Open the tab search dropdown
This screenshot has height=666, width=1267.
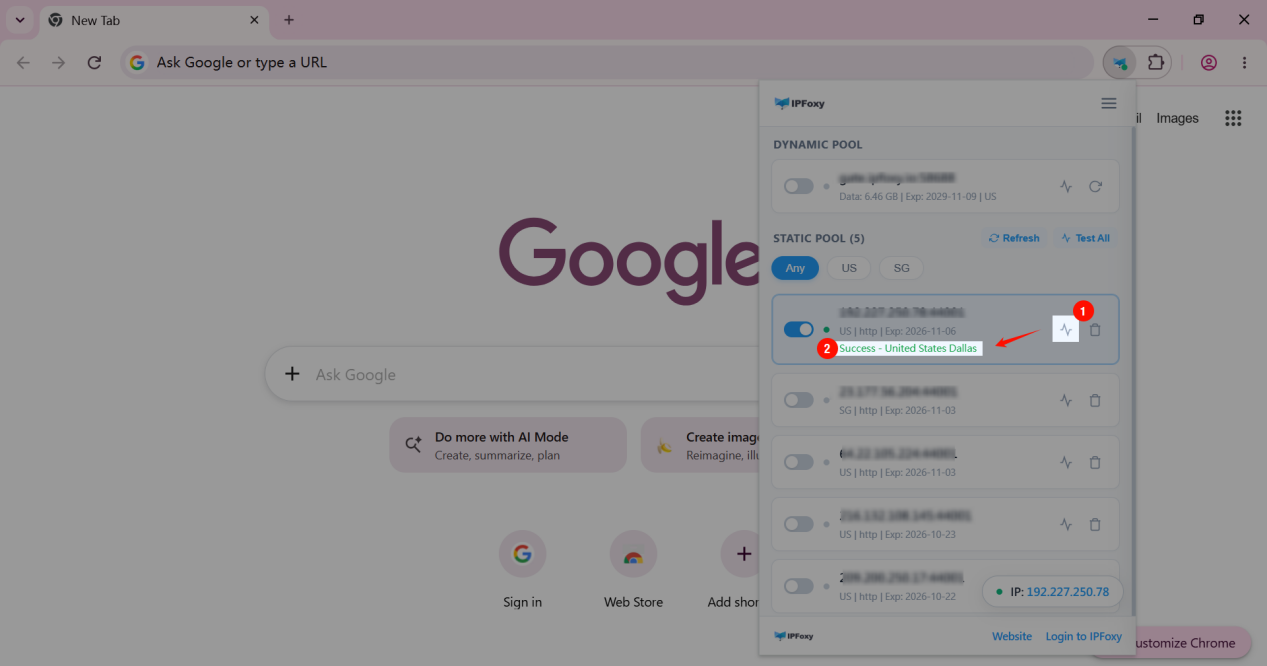[20, 20]
